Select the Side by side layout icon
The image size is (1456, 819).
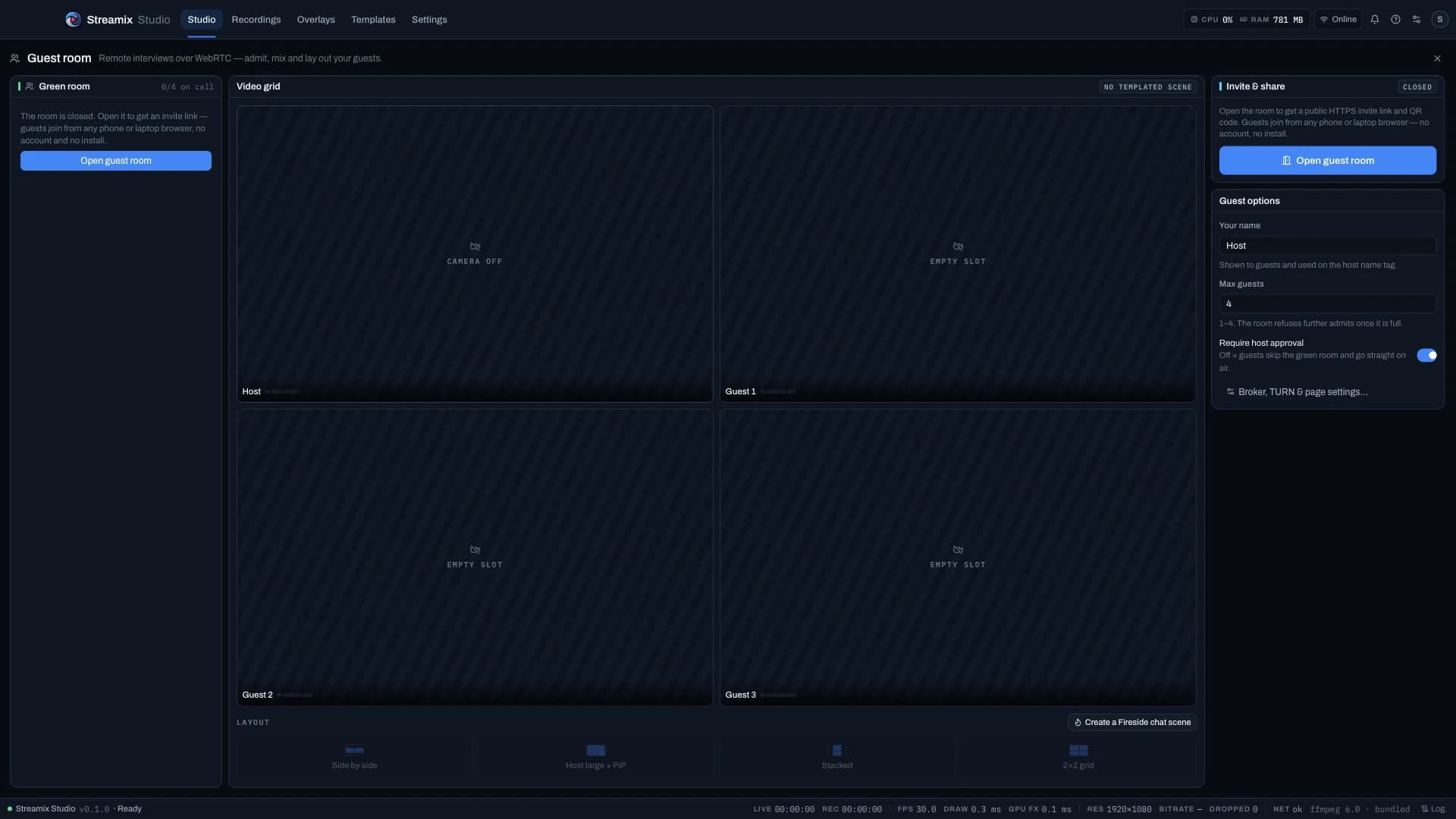pos(354,750)
